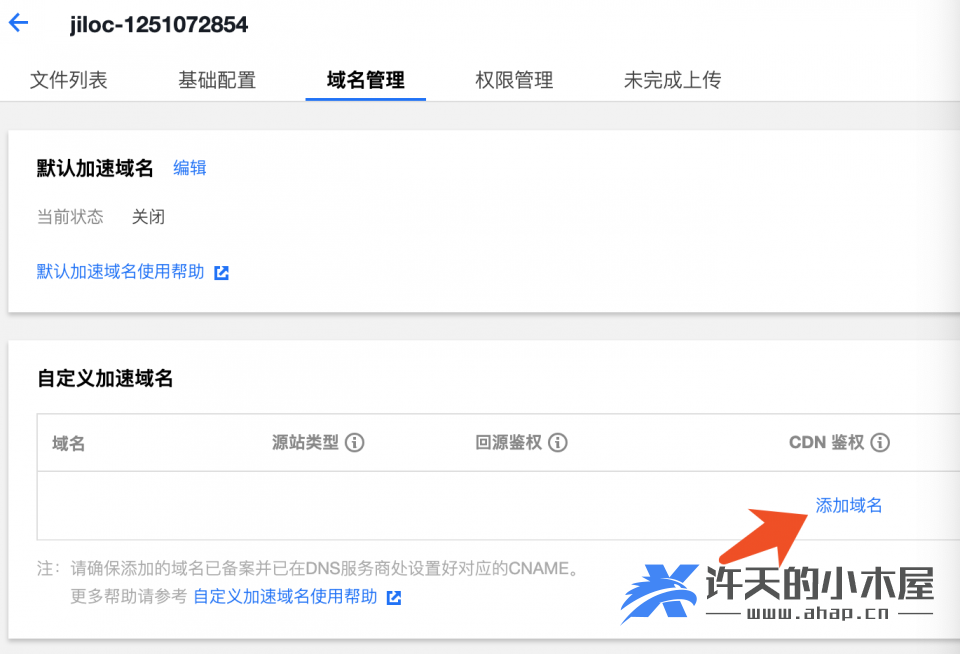Image resolution: width=960 pixels, height=654 pixels.
Task: Click the 回源鉴权 column header
Action: pos(508,442)
